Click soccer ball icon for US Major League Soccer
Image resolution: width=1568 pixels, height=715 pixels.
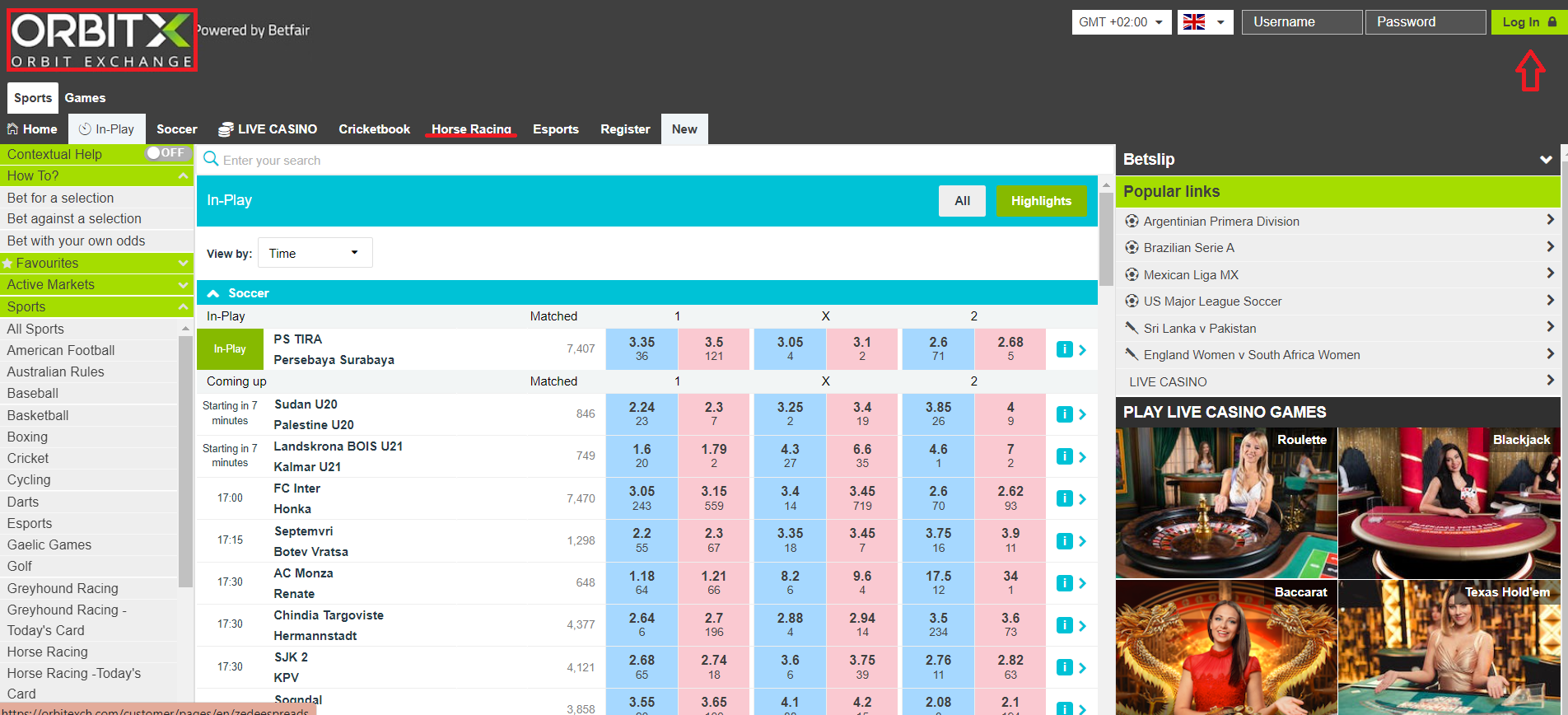point(1132,301)
